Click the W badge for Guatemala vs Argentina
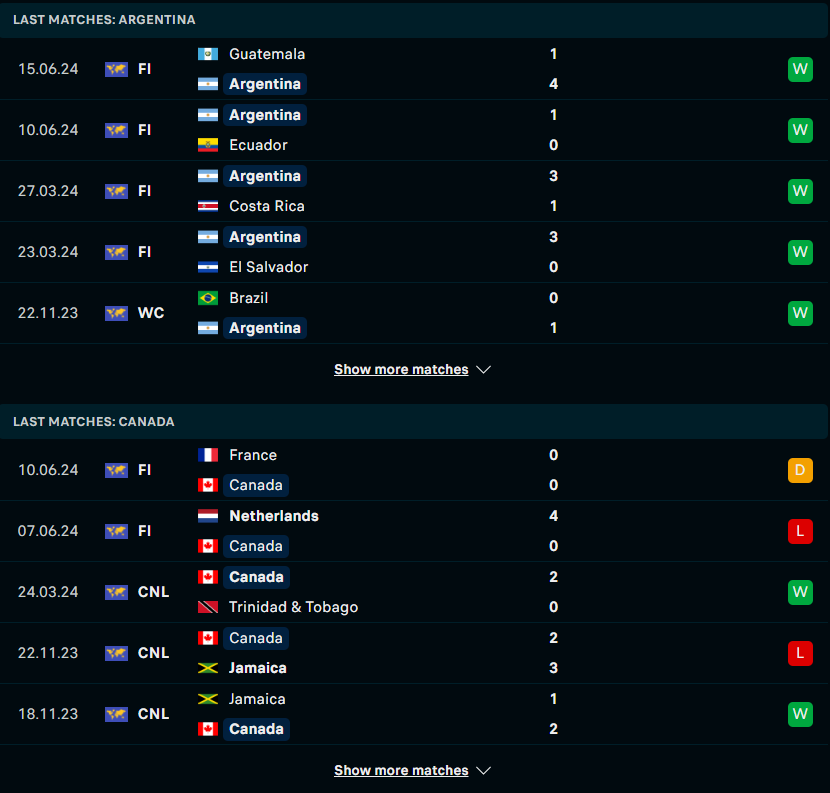This screenshot has width=830, height=793. click(800, 69)
